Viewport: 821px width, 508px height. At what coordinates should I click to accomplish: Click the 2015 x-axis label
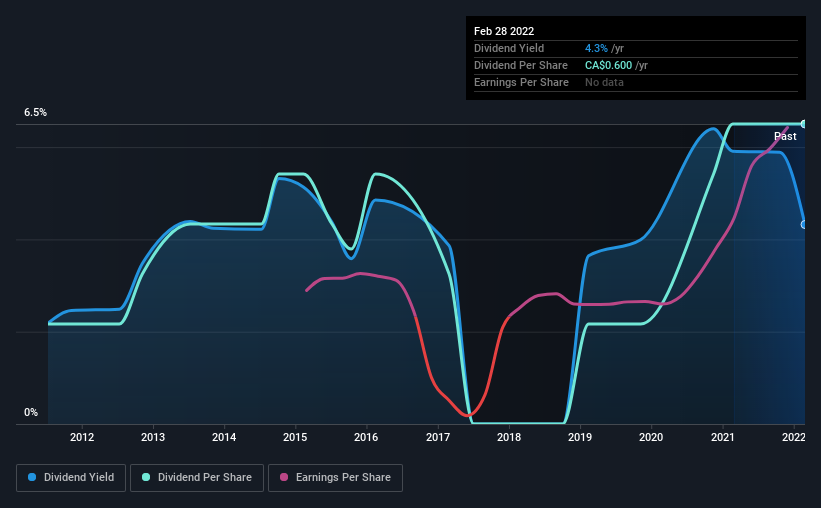tap(295, 437)
